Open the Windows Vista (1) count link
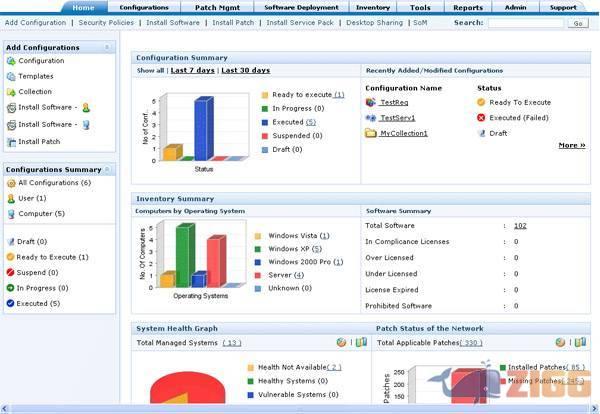 (324, 236)
